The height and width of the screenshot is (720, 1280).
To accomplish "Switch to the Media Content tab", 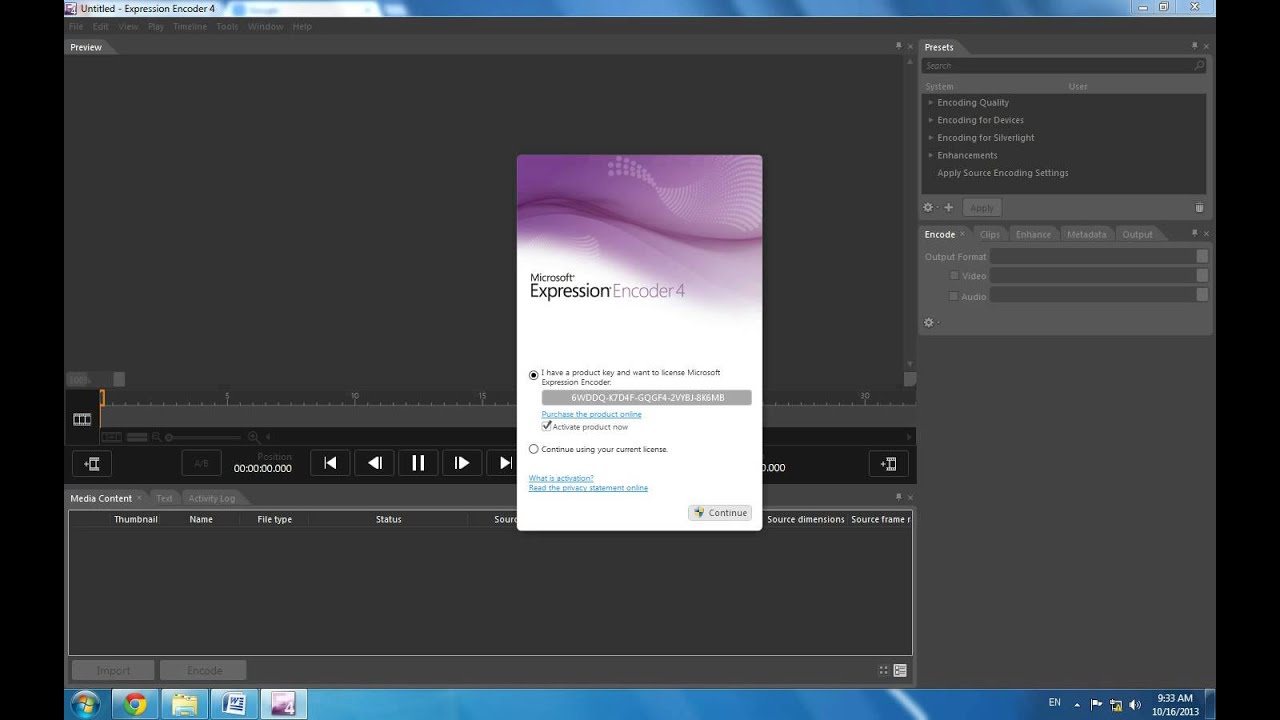I will point(101,498).
